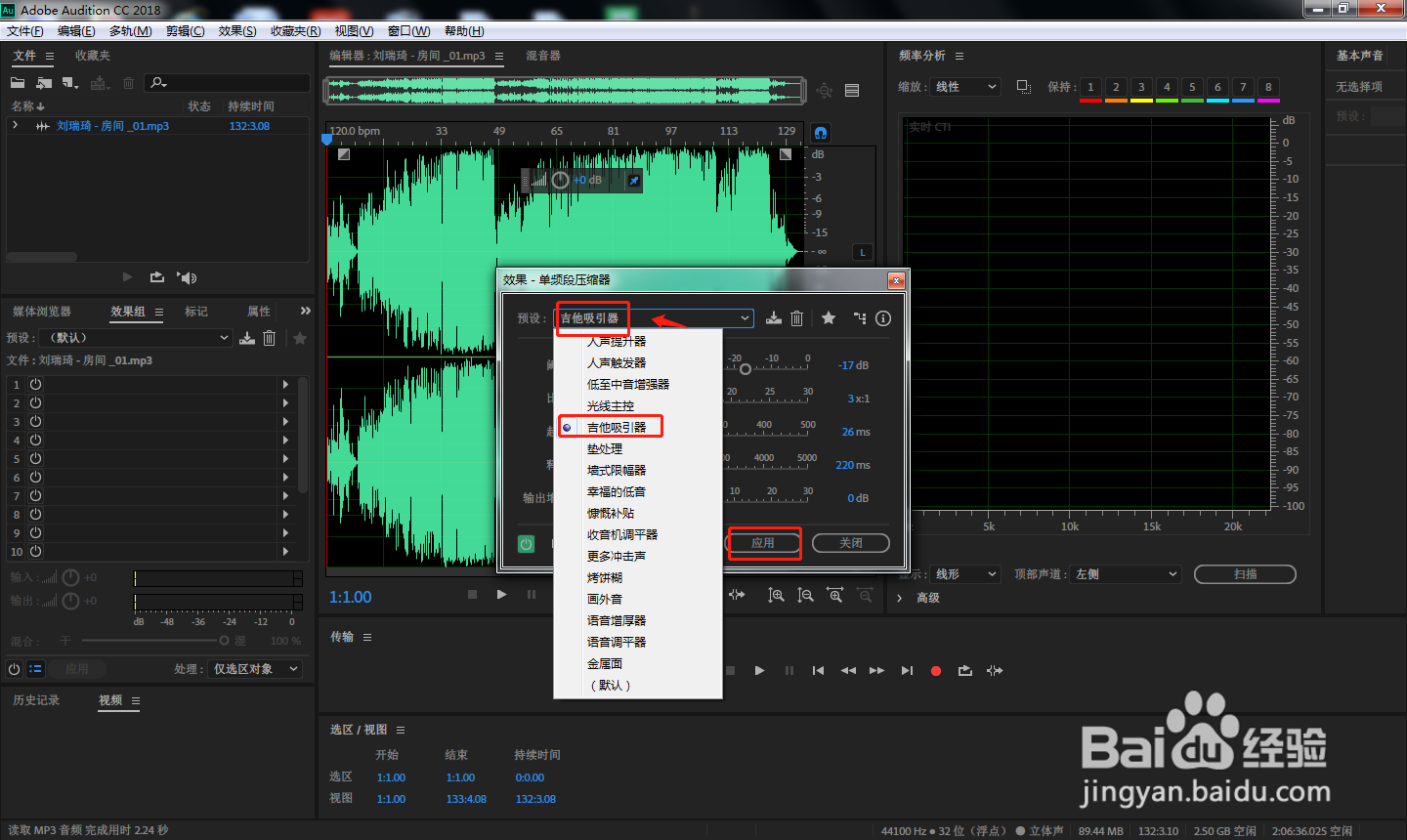Toggle L channel enable on waveform

863,252
